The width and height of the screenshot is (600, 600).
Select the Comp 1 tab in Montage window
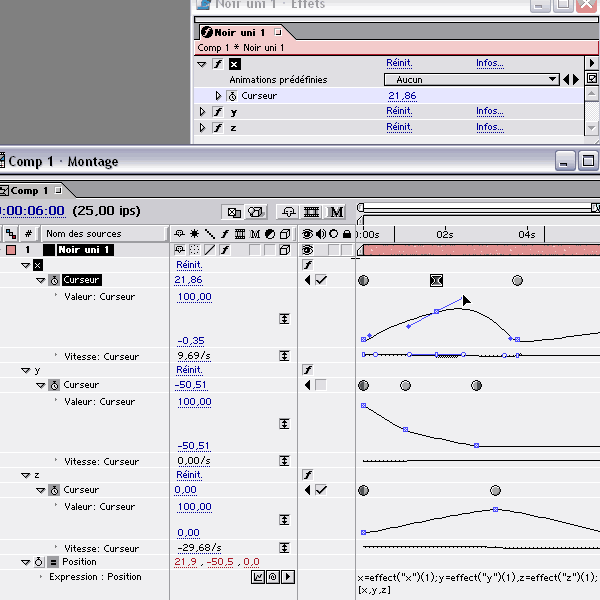tap(33, 191)
